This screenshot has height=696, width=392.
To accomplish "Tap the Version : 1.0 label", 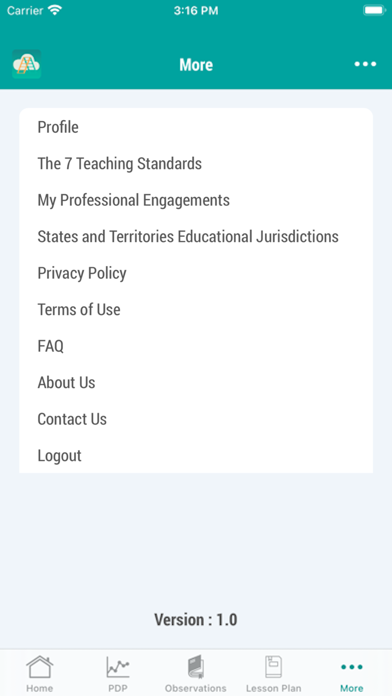I will (196, 619).
